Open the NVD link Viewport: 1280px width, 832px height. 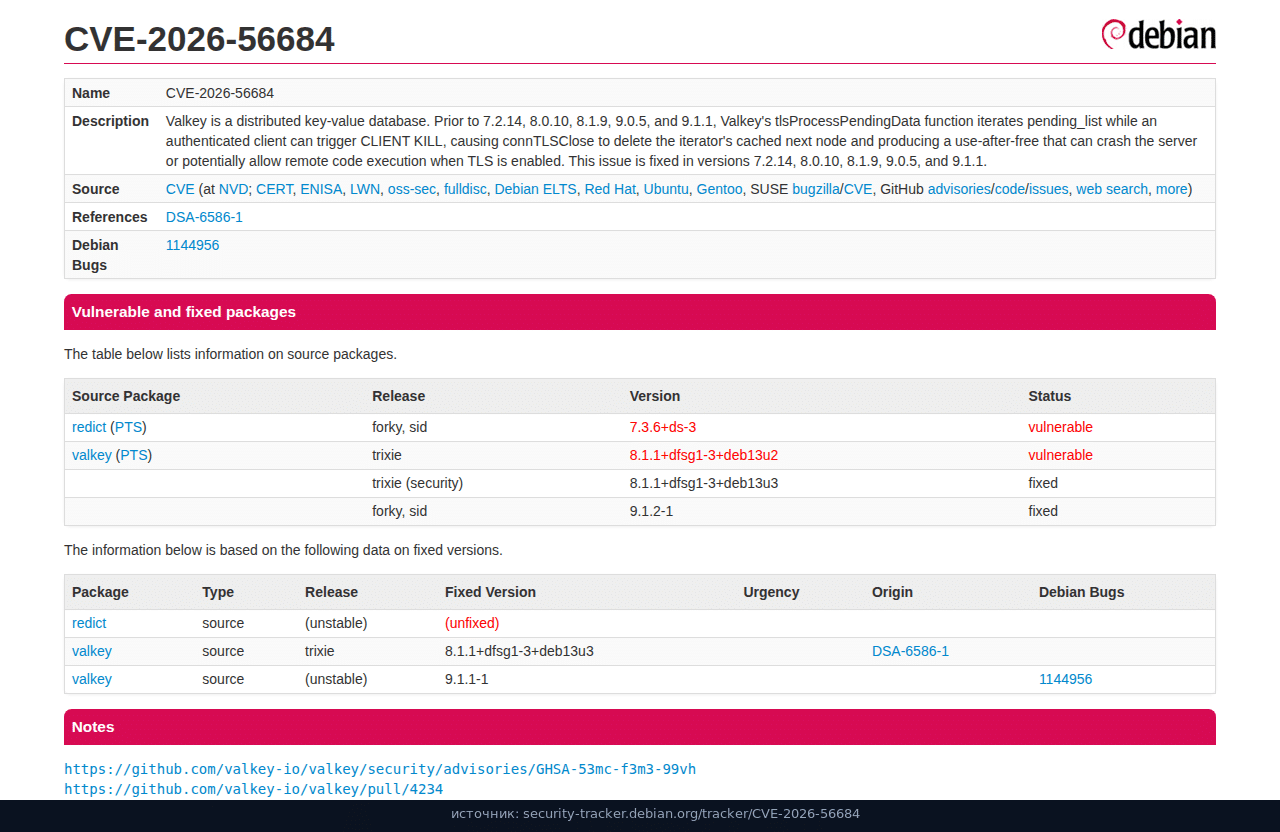pyautogui.click(x=233, y=189)
